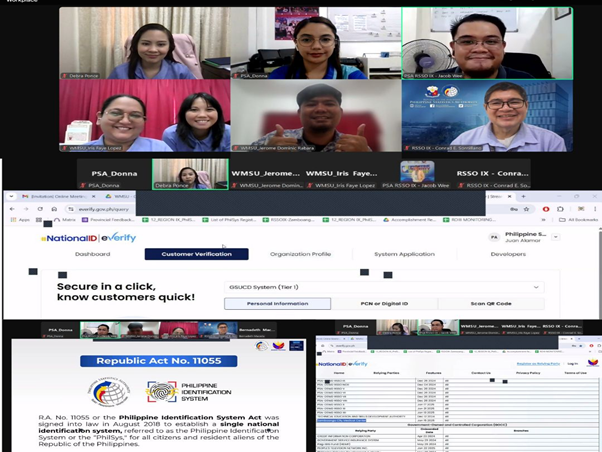Select the PSA_Donna name tile in the participant strip
The width and height of the screenshot is (602, 452).
click(x=114, y=174)
